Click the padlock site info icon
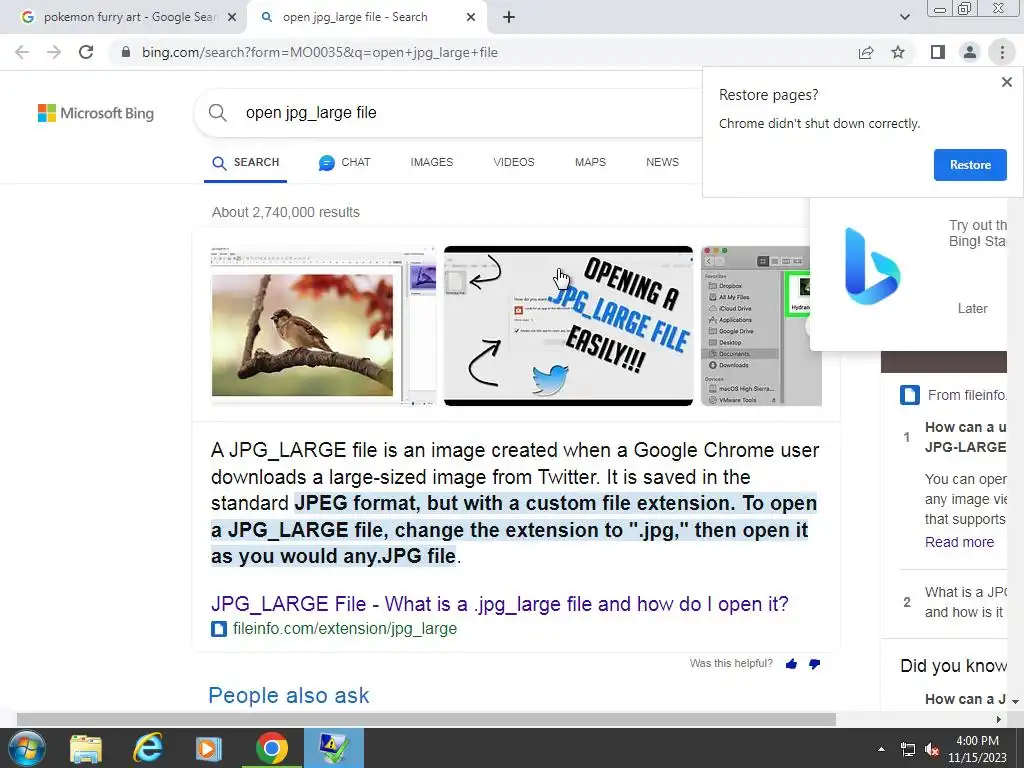The width and height of the screenshot is (1024, 768). tap(126, 52)
